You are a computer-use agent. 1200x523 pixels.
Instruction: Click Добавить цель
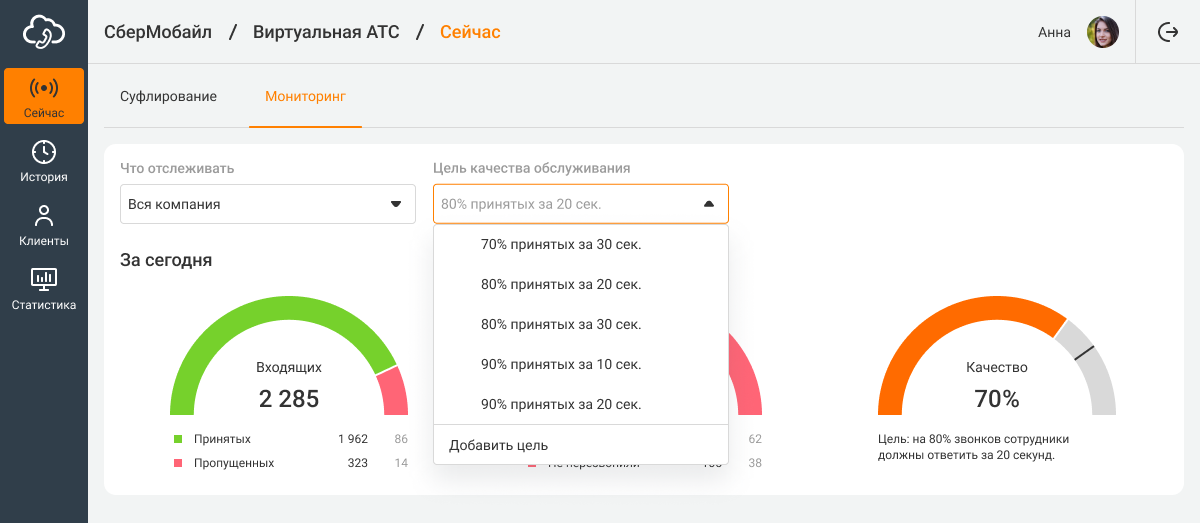(498, 445)
